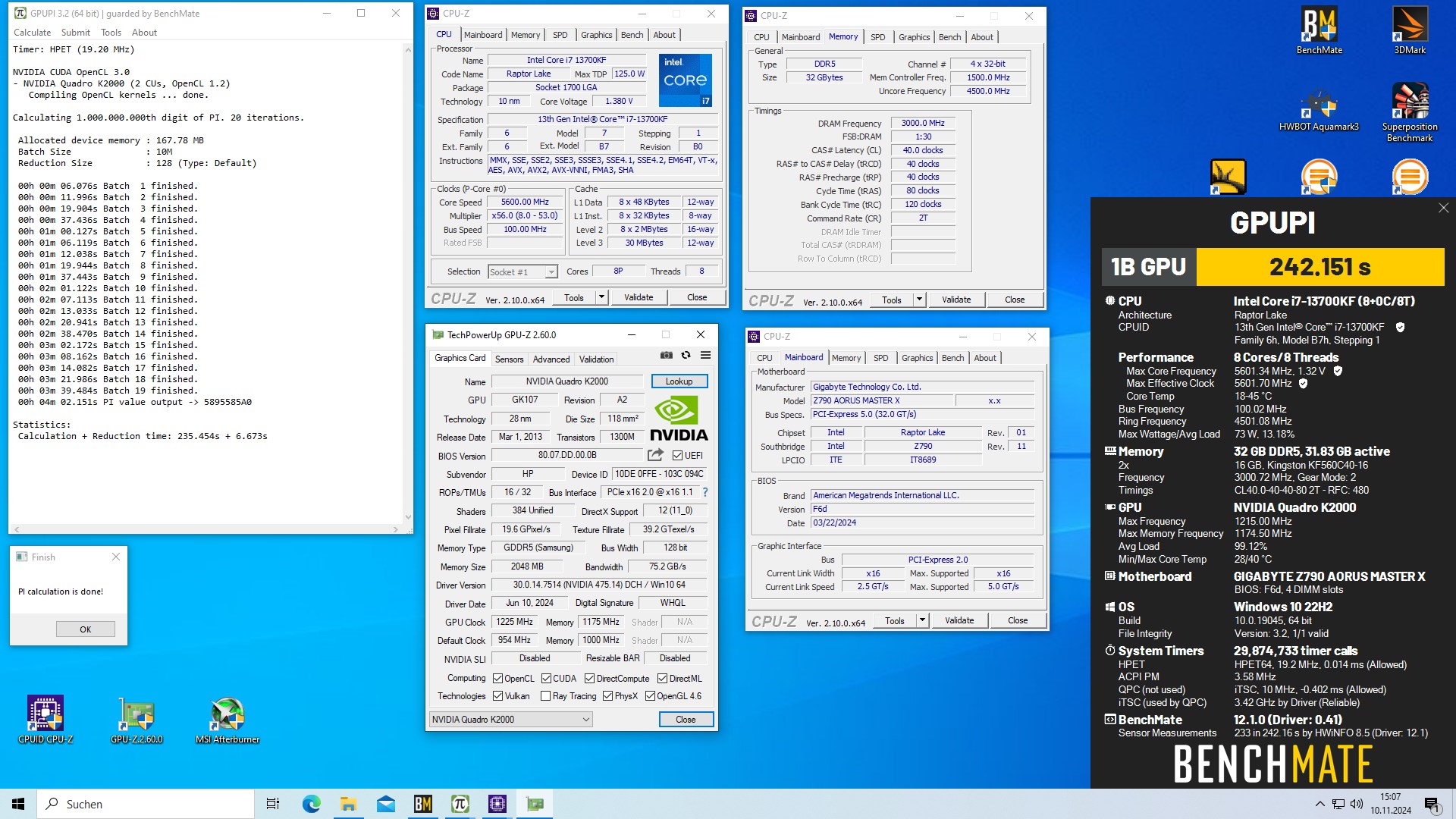Image resolution: width=1456 pixels, height=819 pixels.
Task: Click Validate in the CPU-Z CPU window
Action: click(639, 297)
